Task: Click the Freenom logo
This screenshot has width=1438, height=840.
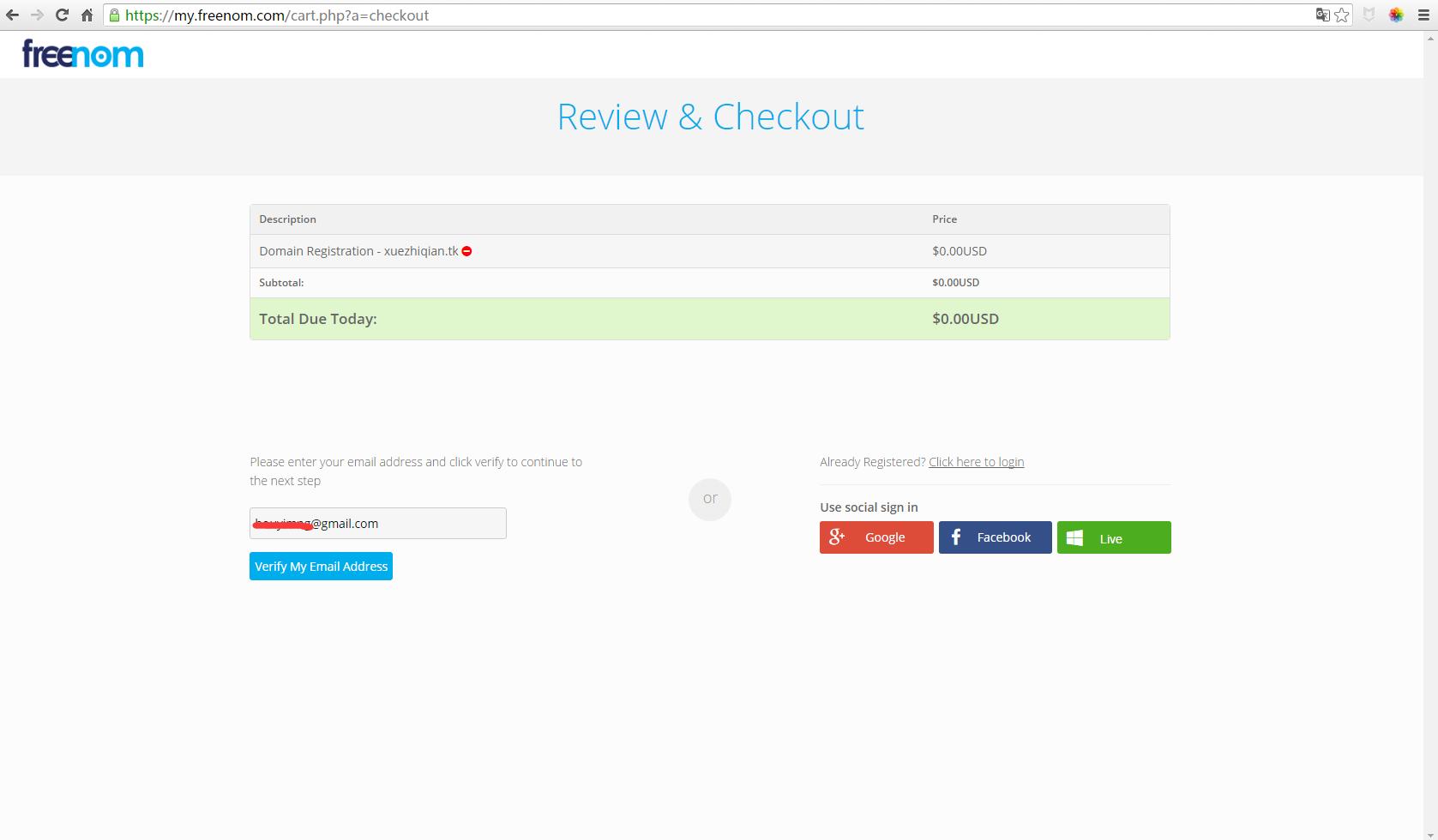Action: click(83, 54)
